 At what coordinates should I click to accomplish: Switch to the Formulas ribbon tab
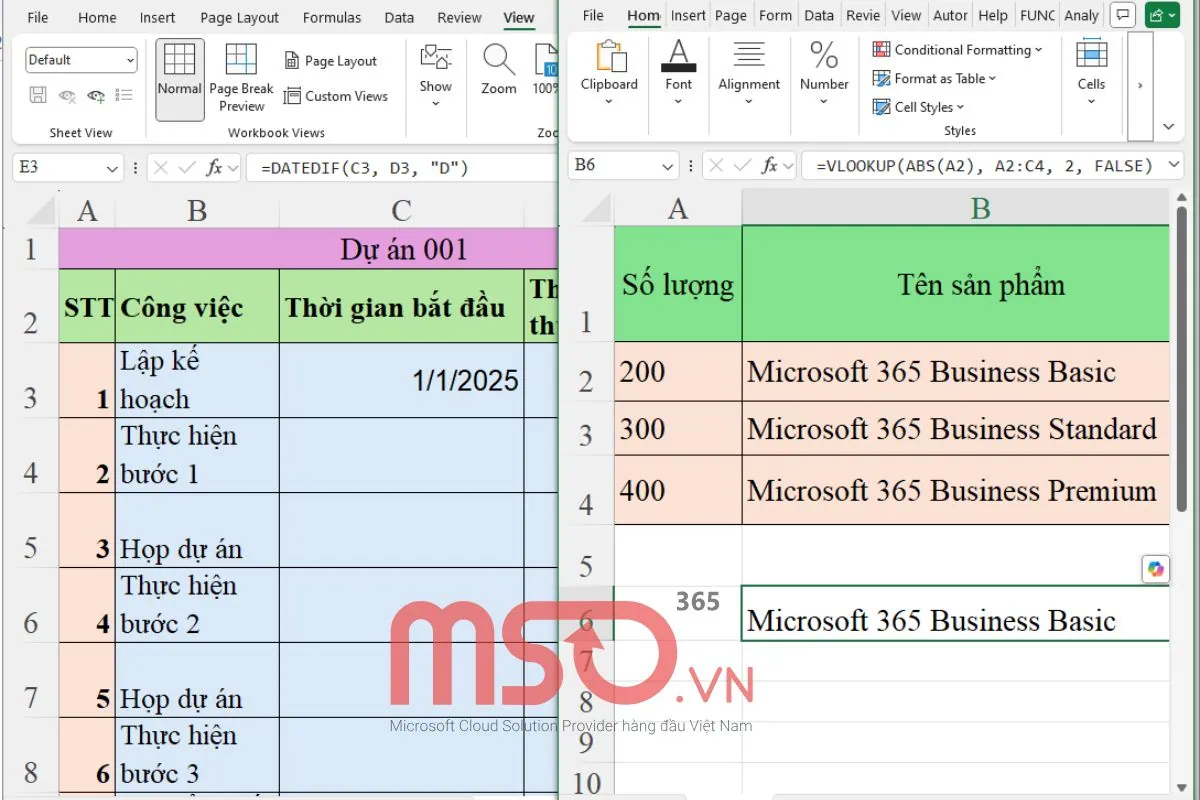click(x=331, y=17)
